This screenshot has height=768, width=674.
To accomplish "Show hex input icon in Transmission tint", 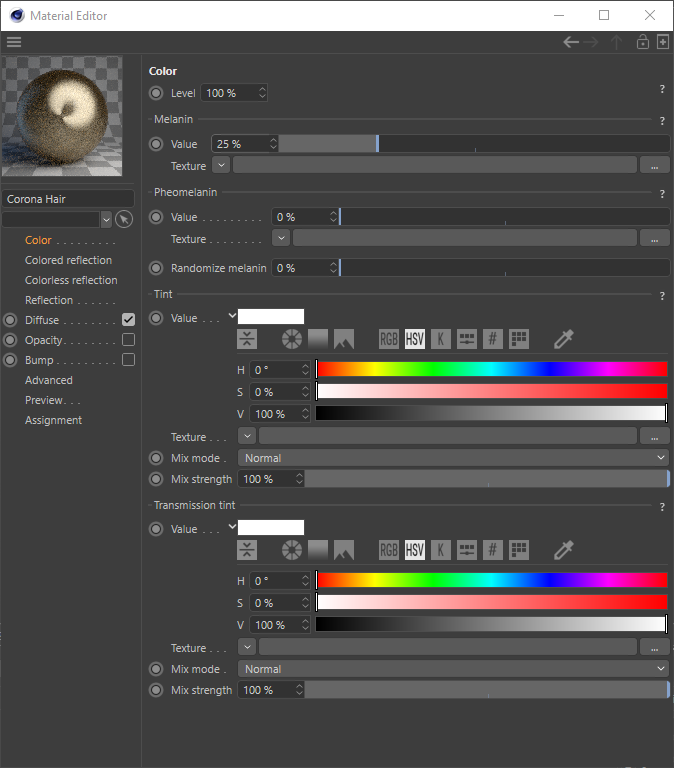I will click(493, 550).
